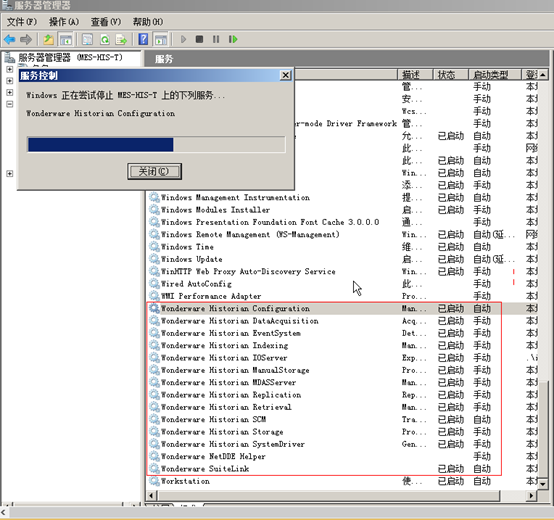Open the 文件(F) menu
Screen dimensions: 554x520
point(22,22)
